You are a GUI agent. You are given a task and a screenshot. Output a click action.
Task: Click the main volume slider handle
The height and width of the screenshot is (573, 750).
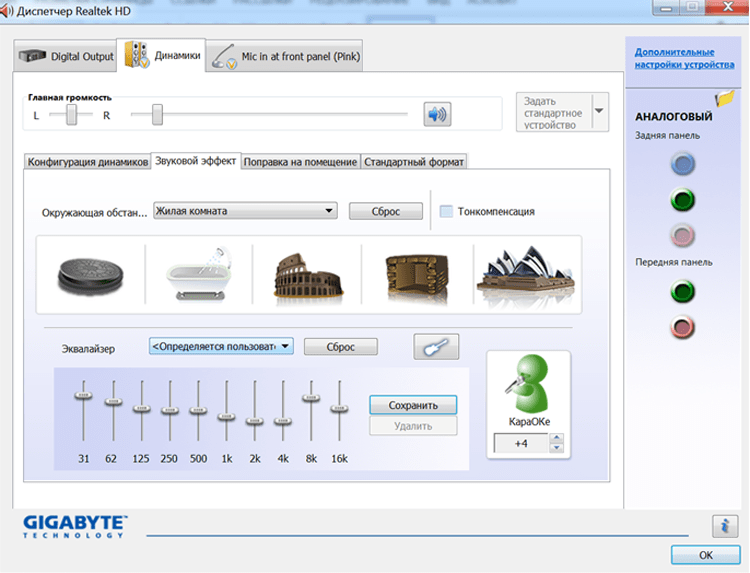coord(157,115)
